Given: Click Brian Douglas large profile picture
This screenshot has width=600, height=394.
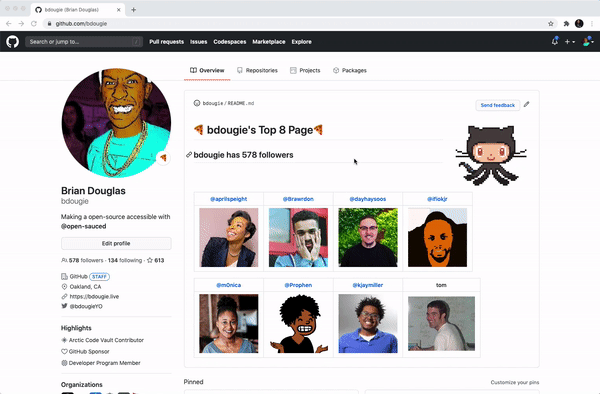Looking at the screenshot, I should click(x=116, y=123).
